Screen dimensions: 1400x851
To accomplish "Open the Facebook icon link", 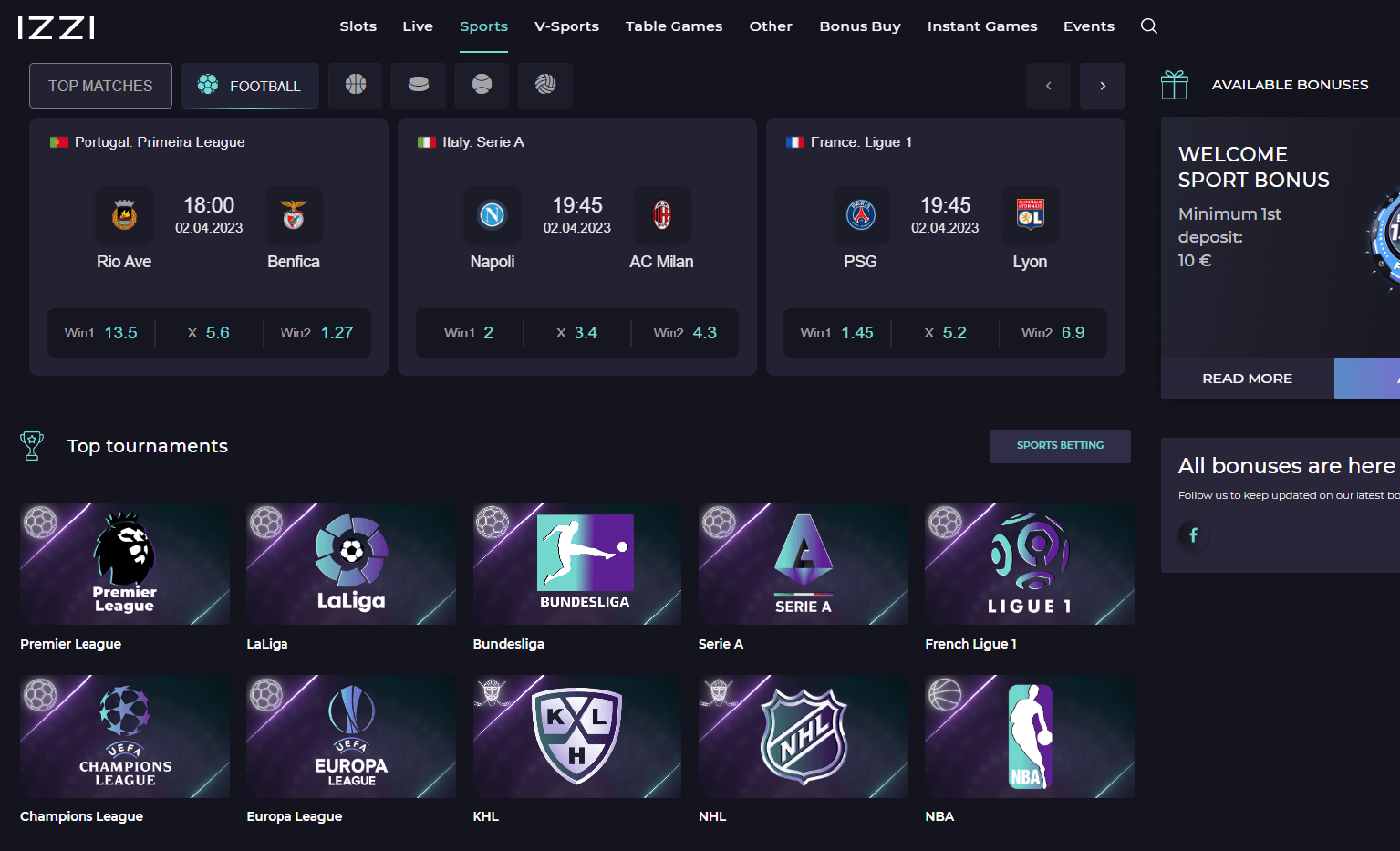I will coord(1193,535).
